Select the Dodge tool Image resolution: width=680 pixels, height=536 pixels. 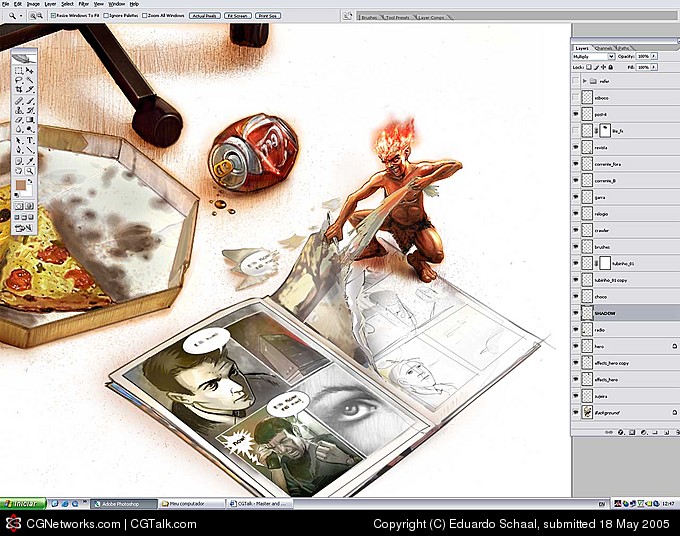coord(30,129)
